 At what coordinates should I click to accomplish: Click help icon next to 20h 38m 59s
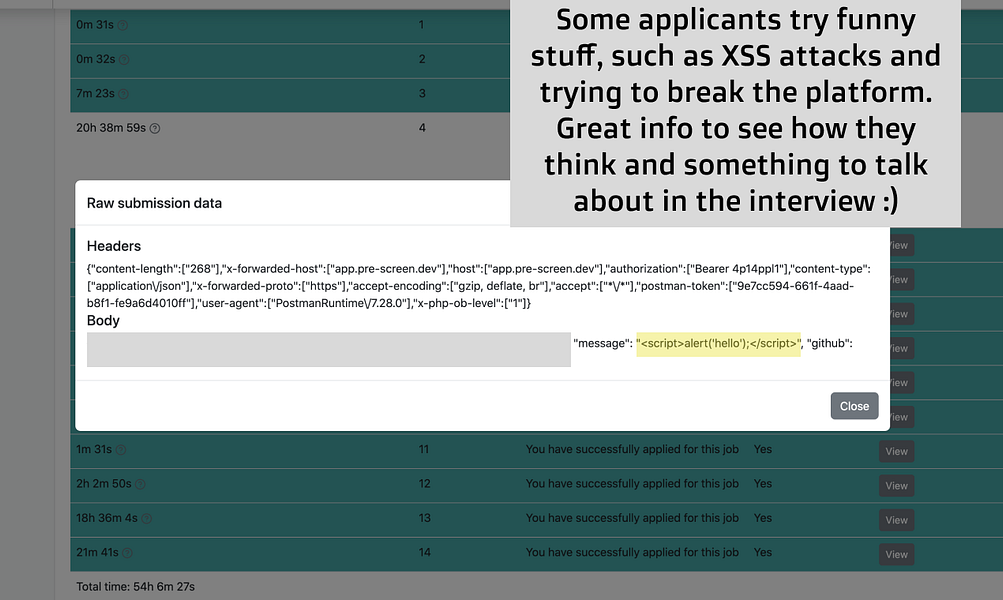(x=155, y=129)
